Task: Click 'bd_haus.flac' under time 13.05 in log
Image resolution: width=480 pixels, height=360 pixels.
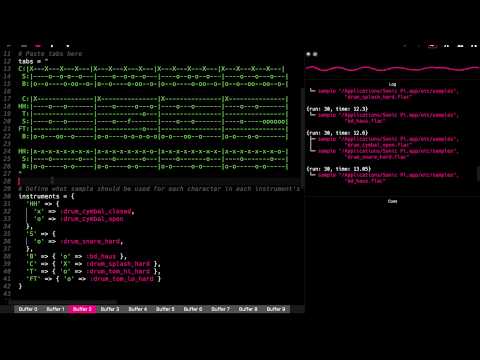Action: coord(365,181)
